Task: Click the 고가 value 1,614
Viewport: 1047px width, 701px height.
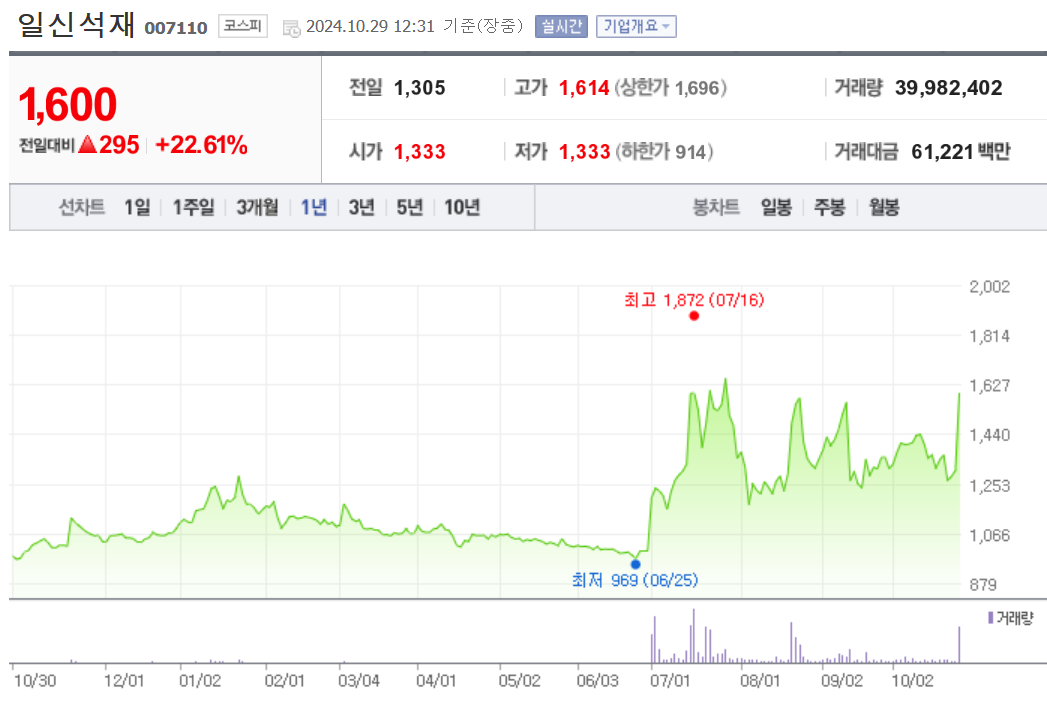Action: tap(584, 87)
